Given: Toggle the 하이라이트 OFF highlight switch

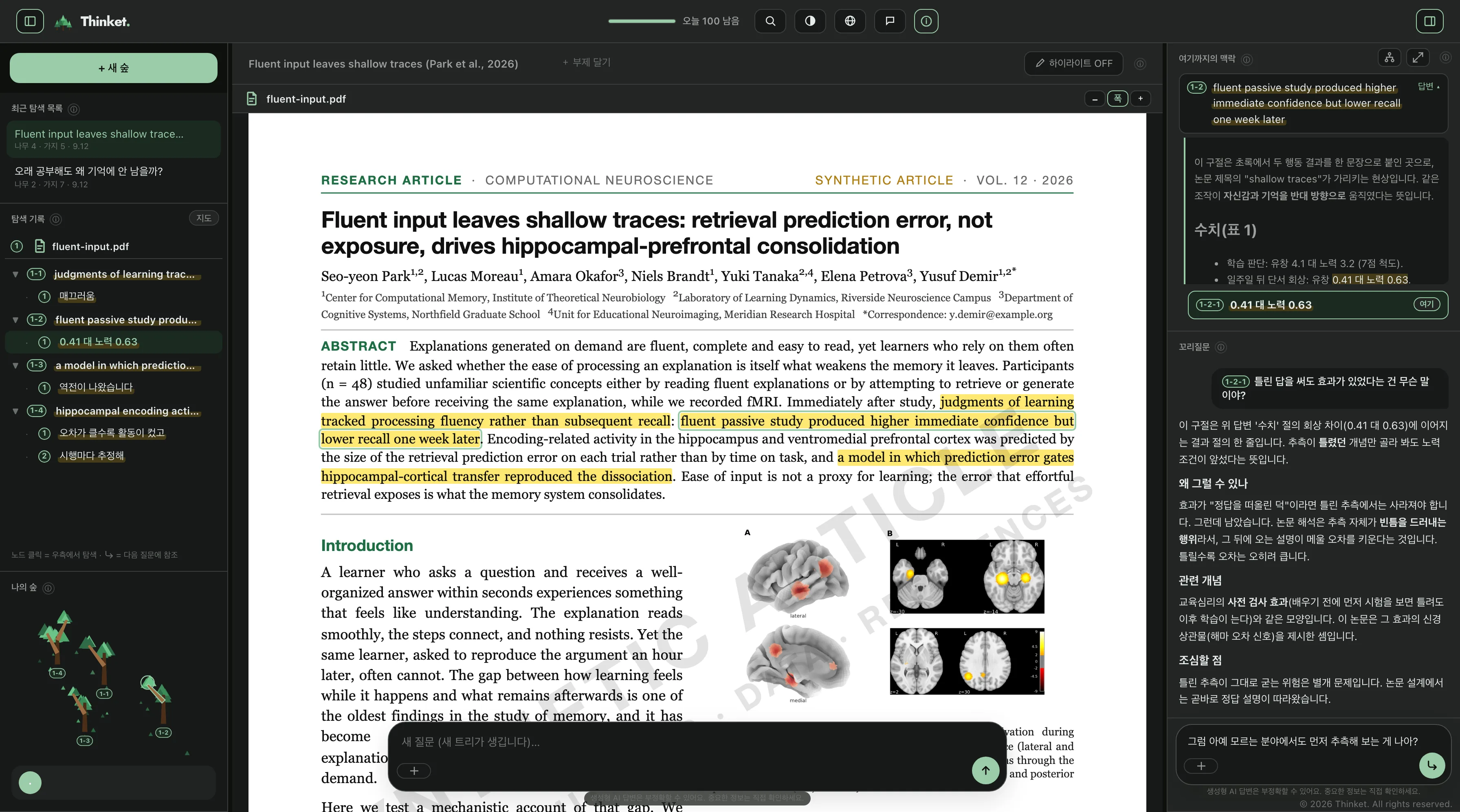Looking at the screenshot, I should point(1073,64).
